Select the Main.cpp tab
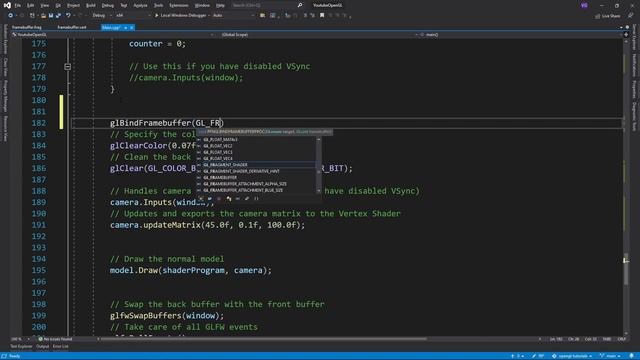640x360 pixels. click(x=111, y=27)
